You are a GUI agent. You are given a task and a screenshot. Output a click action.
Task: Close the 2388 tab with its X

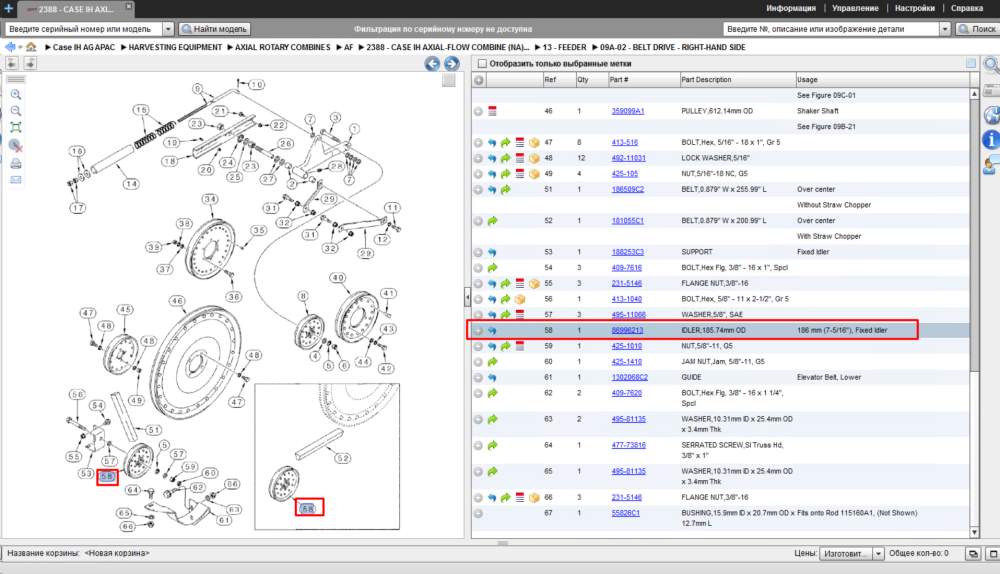tap(128, 6)
